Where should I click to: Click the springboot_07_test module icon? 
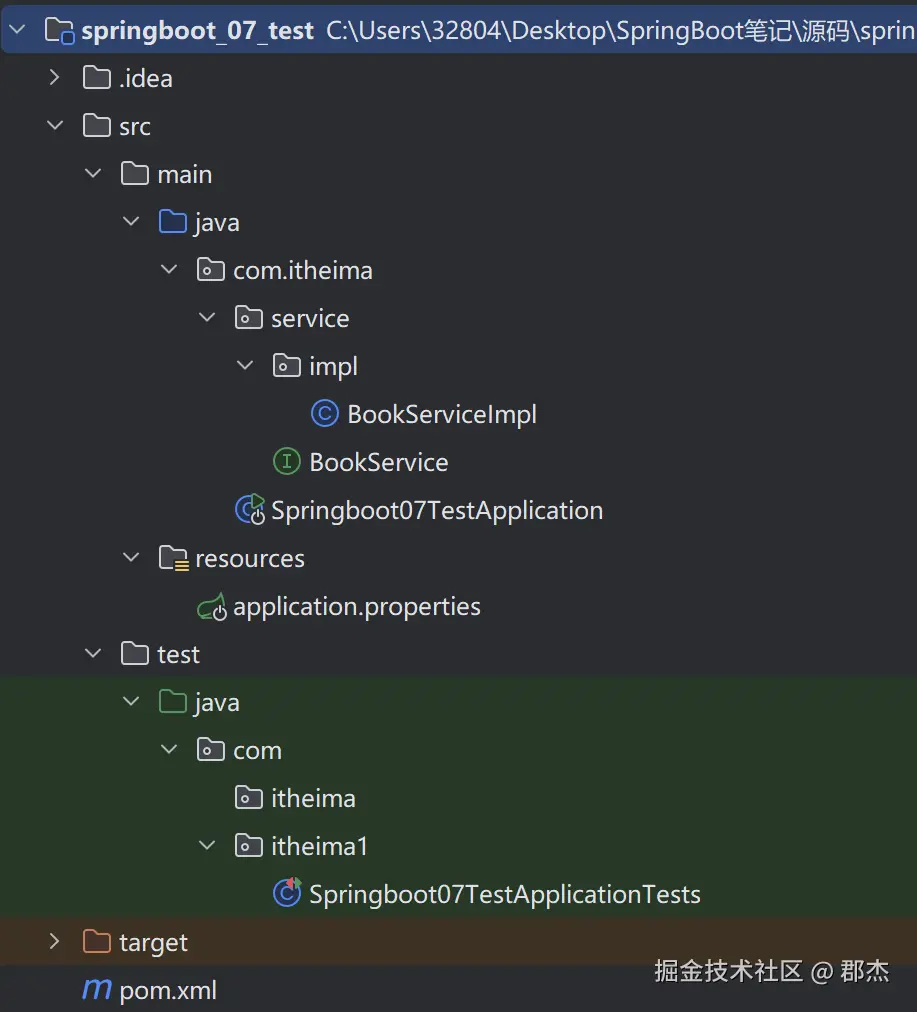tap(59, 31)
